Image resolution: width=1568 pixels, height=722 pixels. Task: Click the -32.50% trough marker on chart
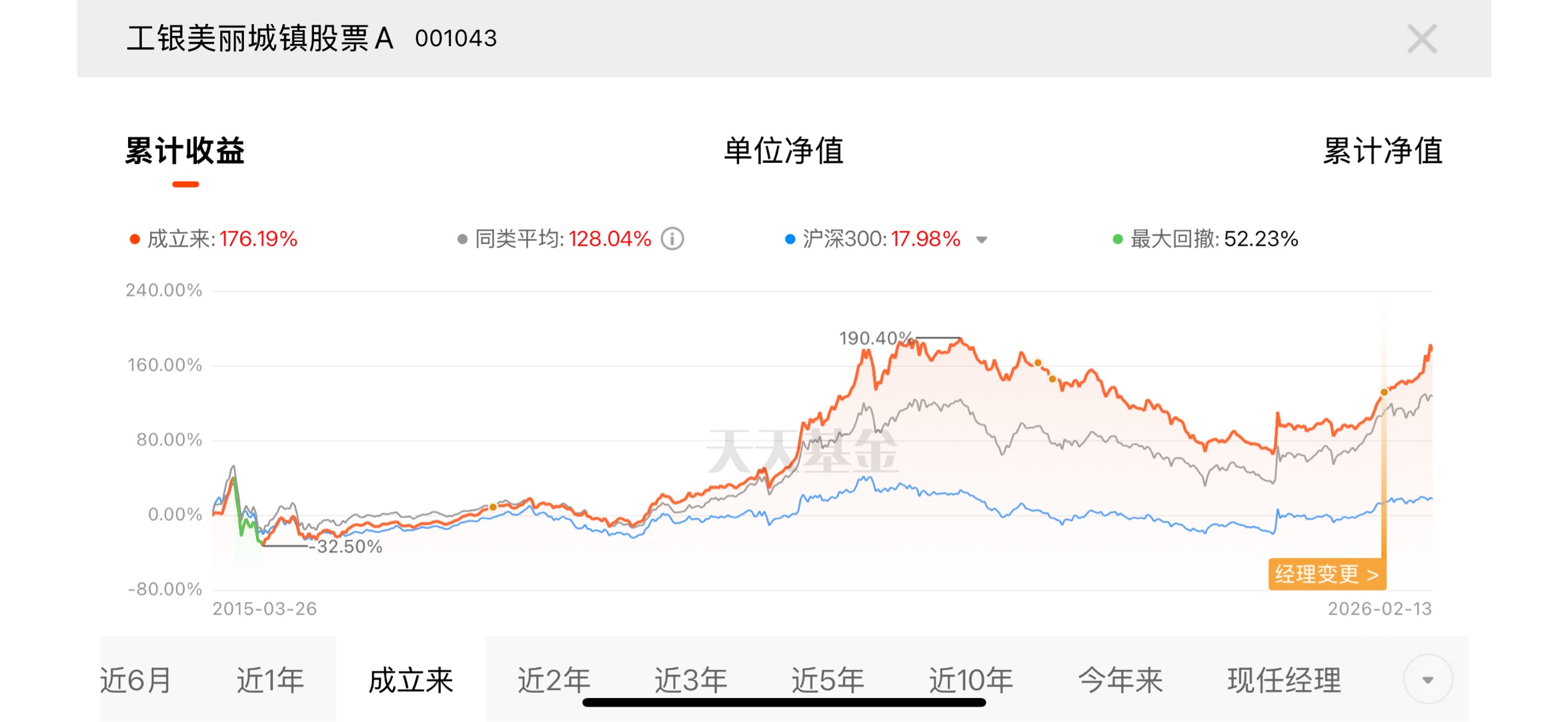345,547
